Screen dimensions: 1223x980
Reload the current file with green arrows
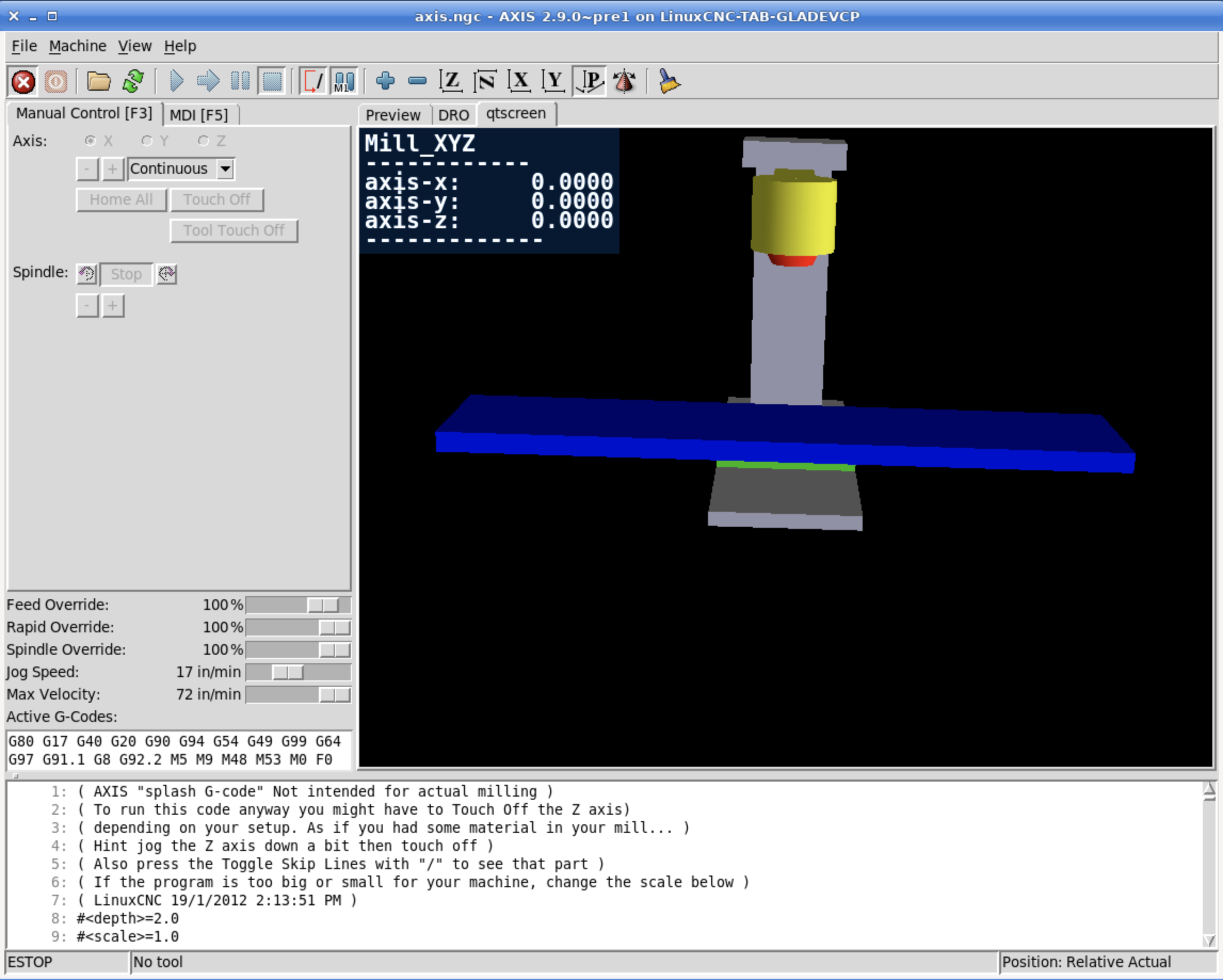tap(133, 81)
